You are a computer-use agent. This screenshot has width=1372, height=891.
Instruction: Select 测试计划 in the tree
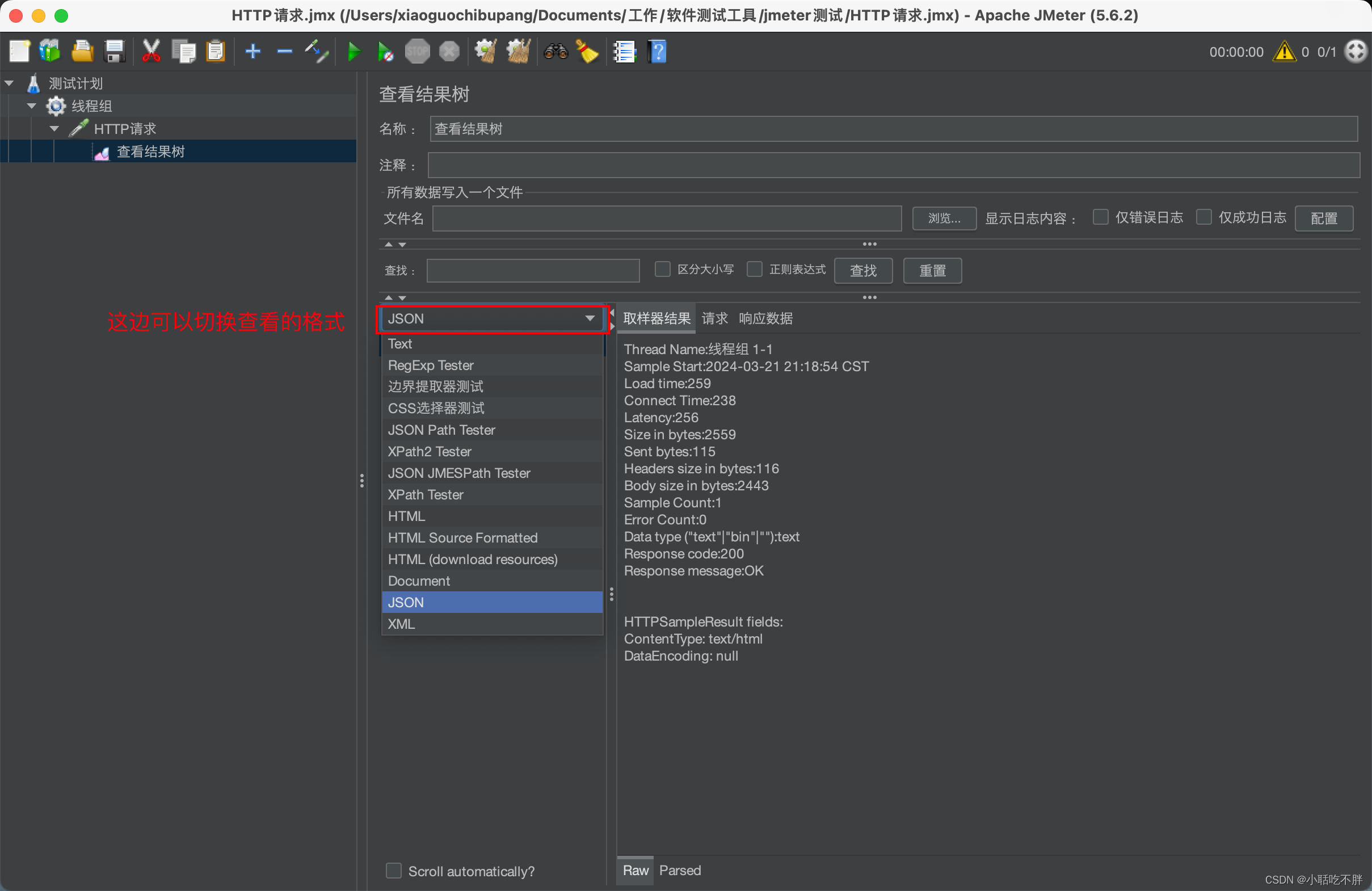point(75,83)
